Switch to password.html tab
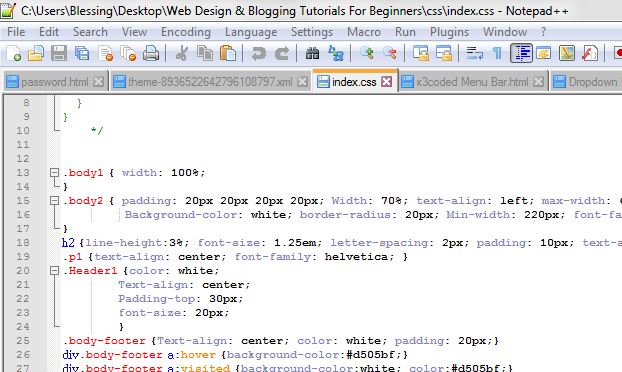This screenshot has height=372, width=622. [x=55, y=82]
